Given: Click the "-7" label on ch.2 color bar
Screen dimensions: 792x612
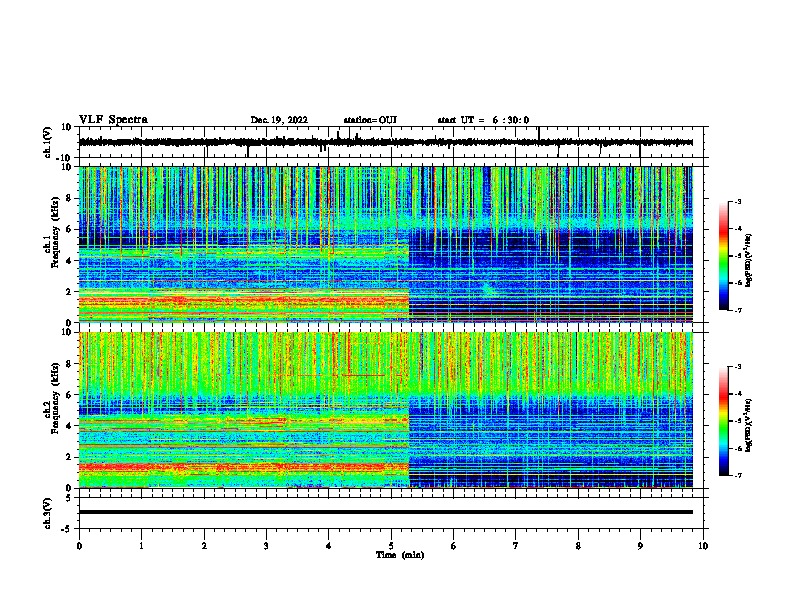Looking at the screenshot, I should [737, 476].
